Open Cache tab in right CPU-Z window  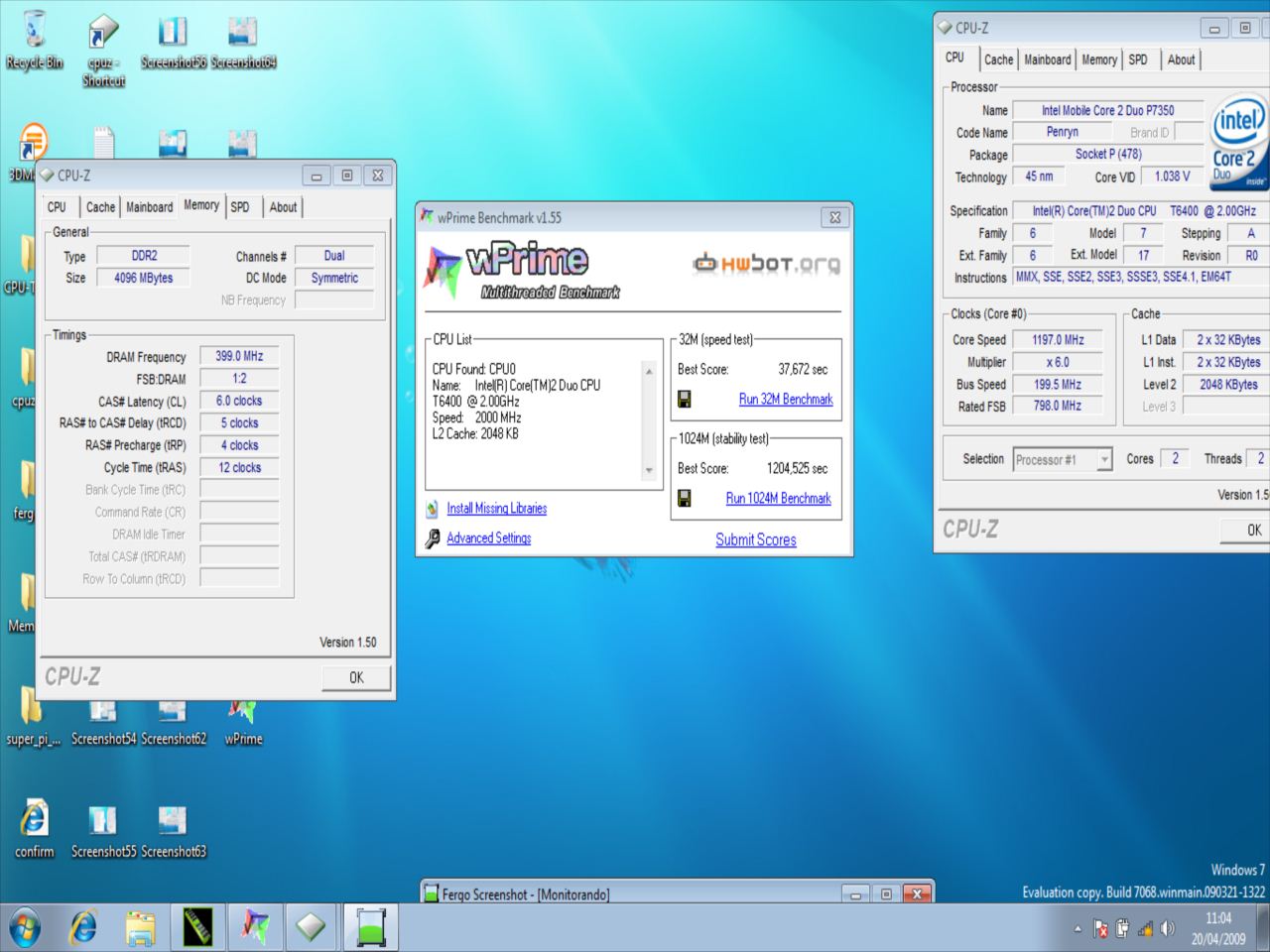[x=998, y=59]
